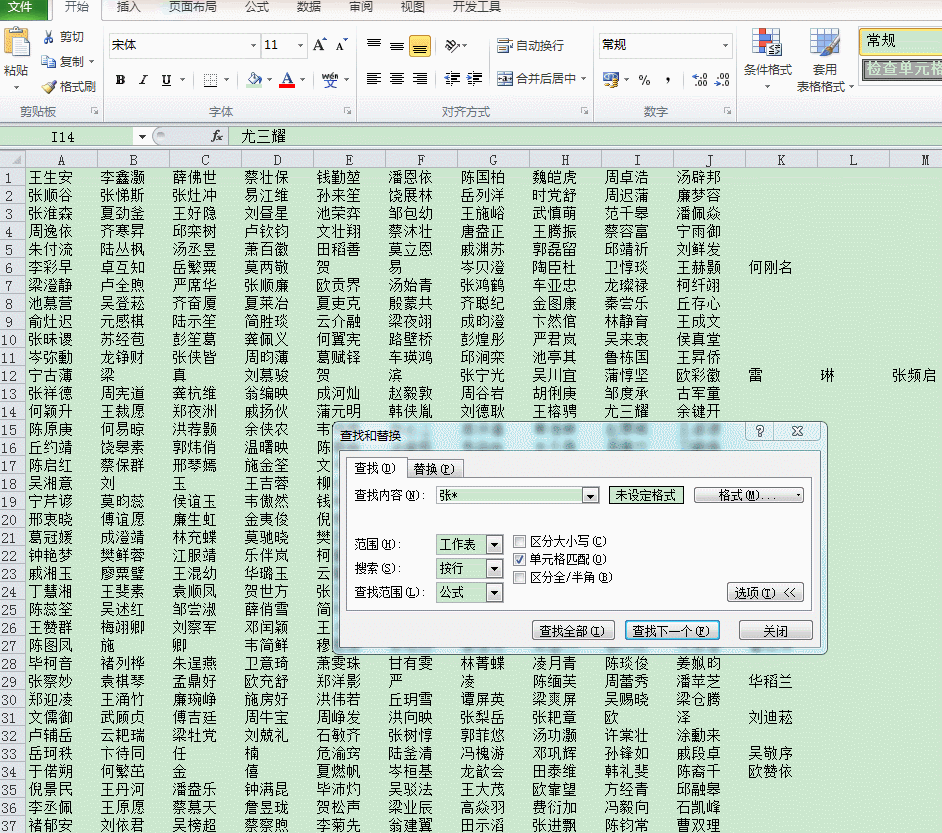Open 搜索 order dropdown 按行

(x=494, y=569)
